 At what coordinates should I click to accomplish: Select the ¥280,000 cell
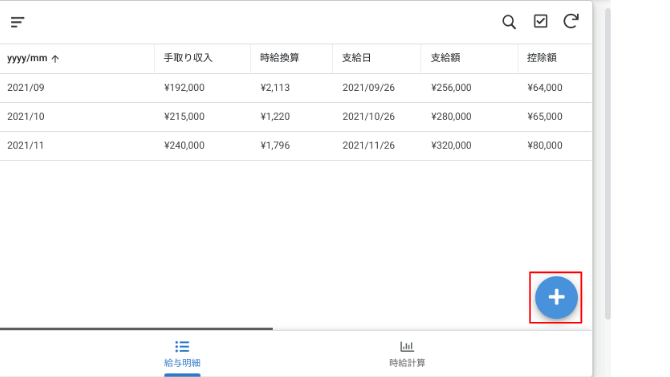[451, 117]
